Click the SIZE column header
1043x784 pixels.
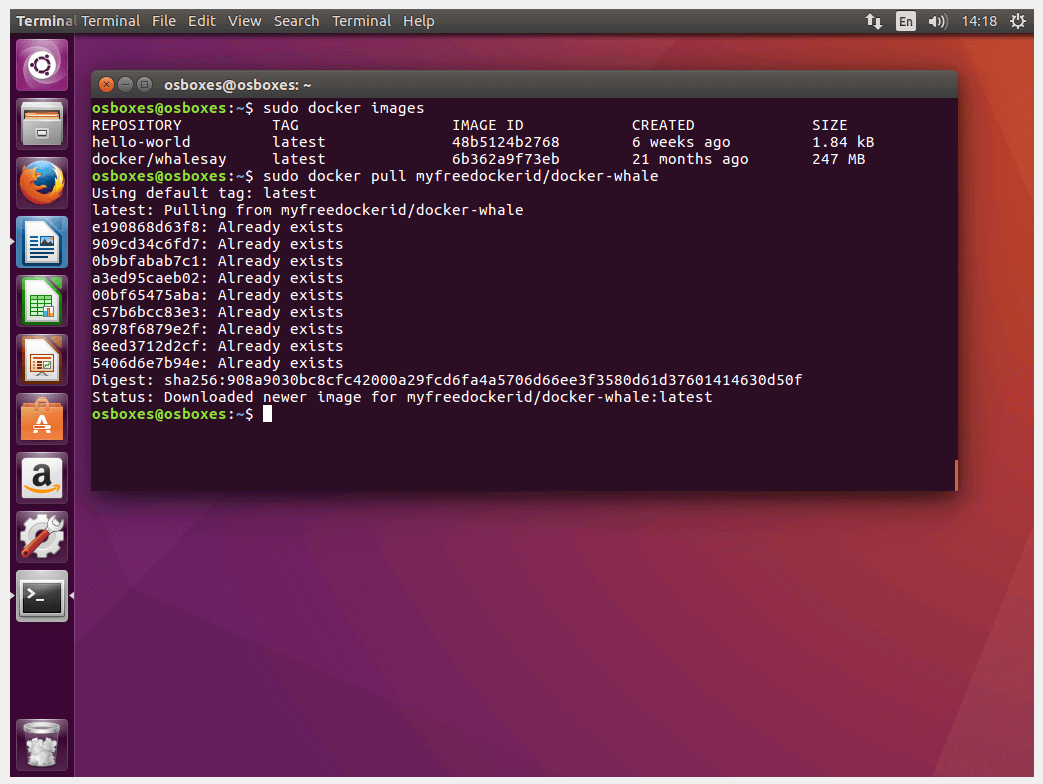(x=829, y=126)
